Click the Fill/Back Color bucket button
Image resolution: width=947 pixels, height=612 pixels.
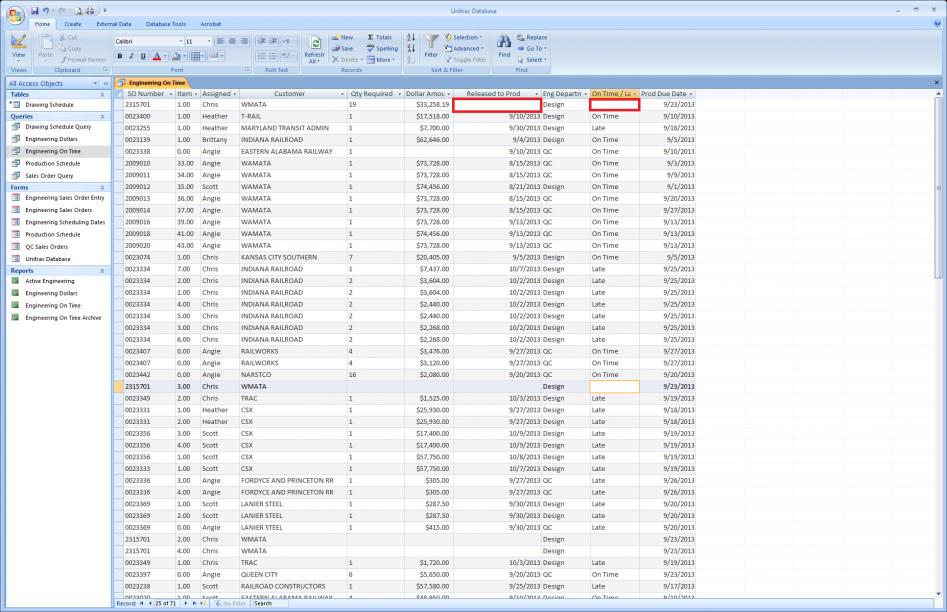(176, 56)
